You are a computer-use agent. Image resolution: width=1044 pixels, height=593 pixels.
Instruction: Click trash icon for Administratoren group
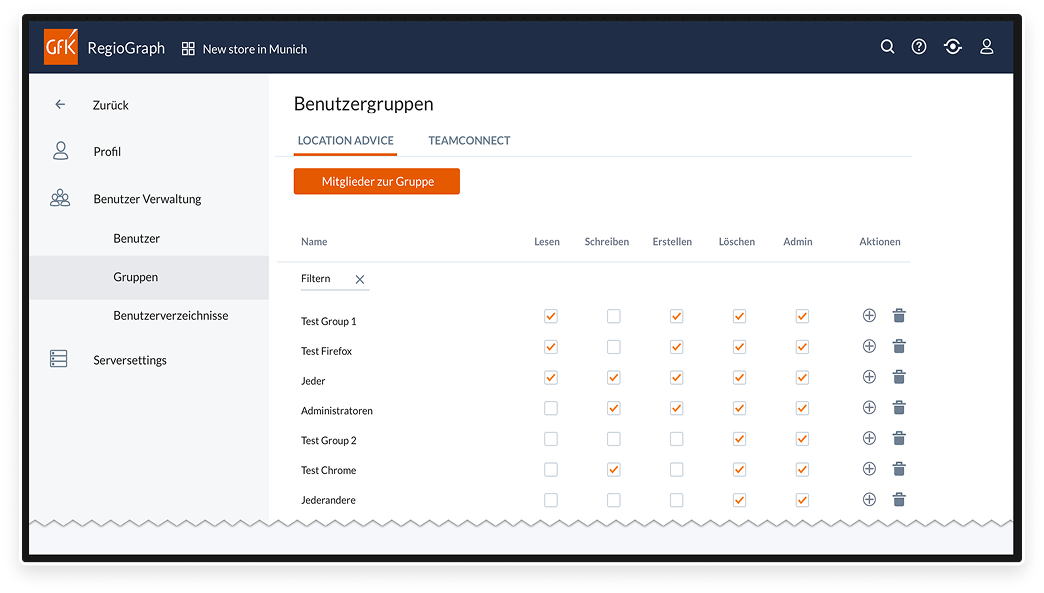coord(899,408)
